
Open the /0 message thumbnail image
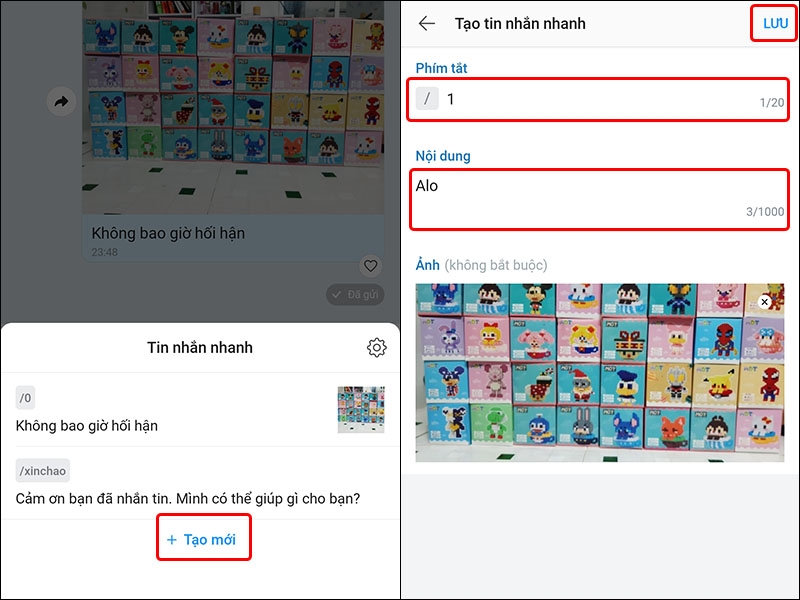click(361, 410)
